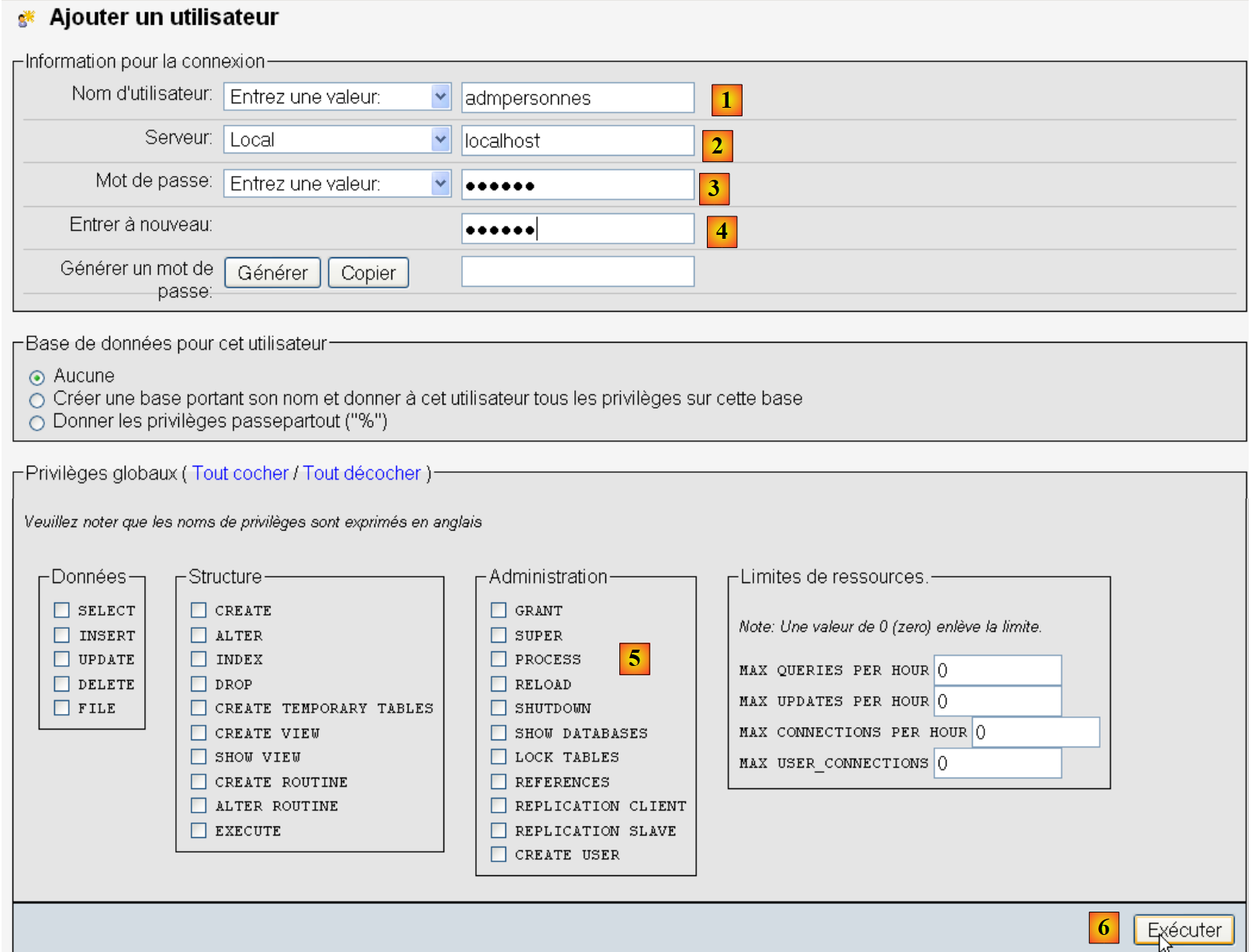Click the add user icon beside title

(26, 18)
